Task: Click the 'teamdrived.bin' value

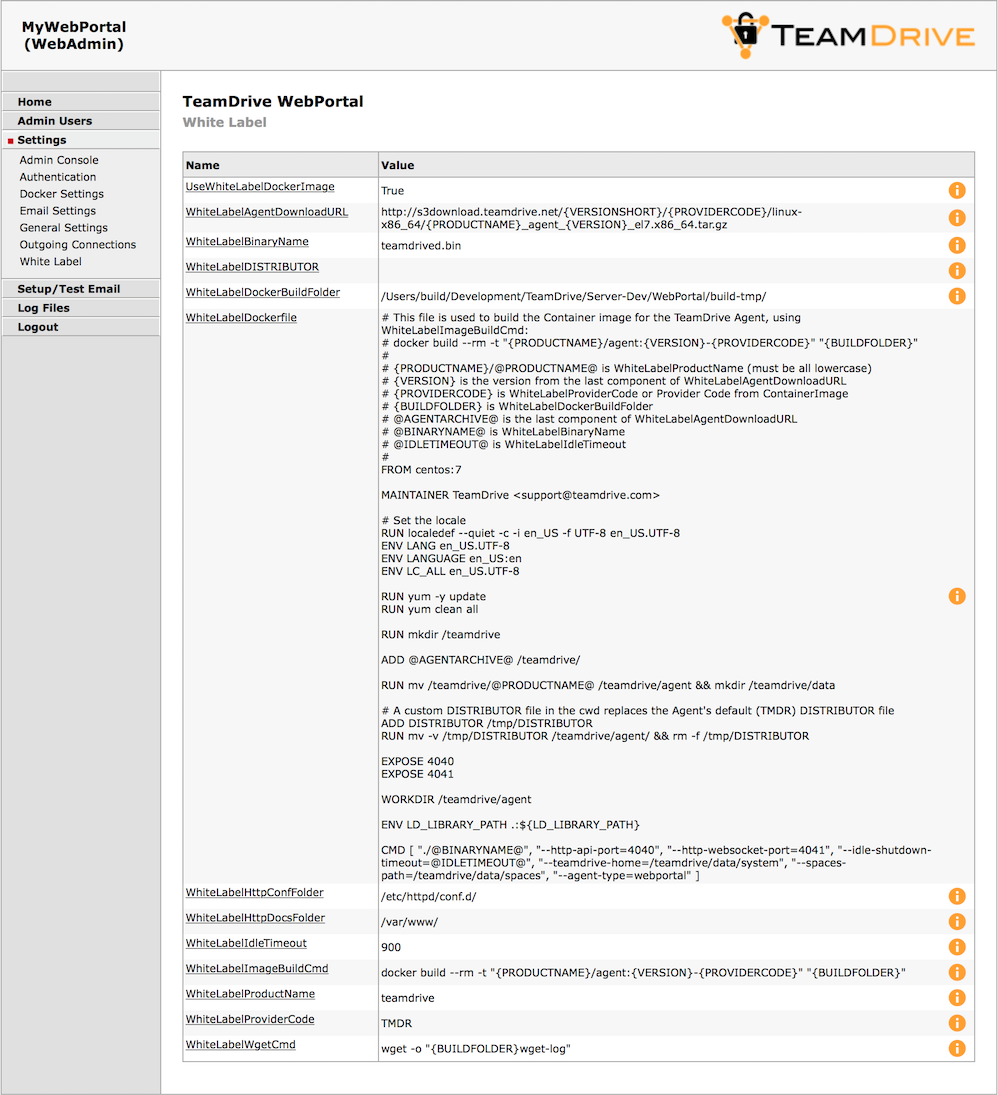Action: (421, 246)
